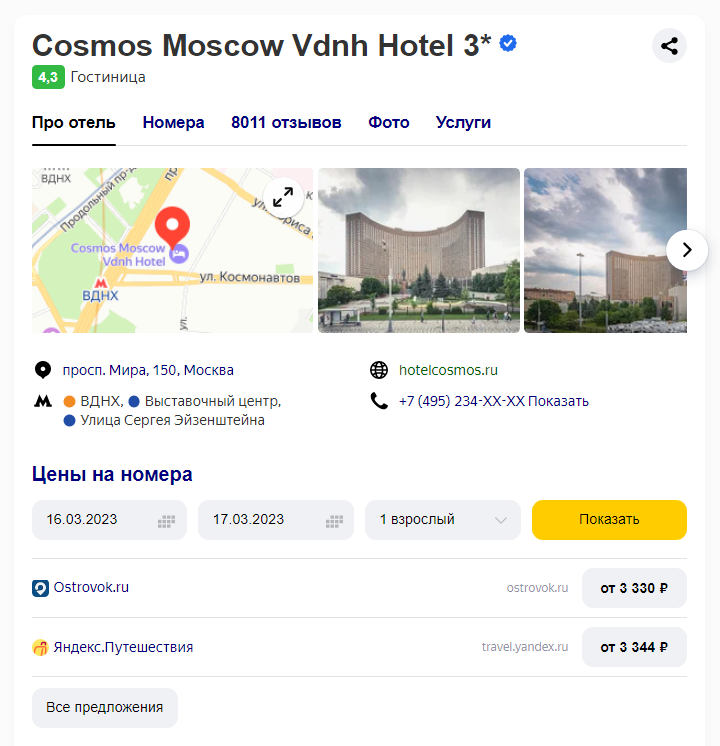Click the 16.03.2023 check-in date field

coord(109,520)
